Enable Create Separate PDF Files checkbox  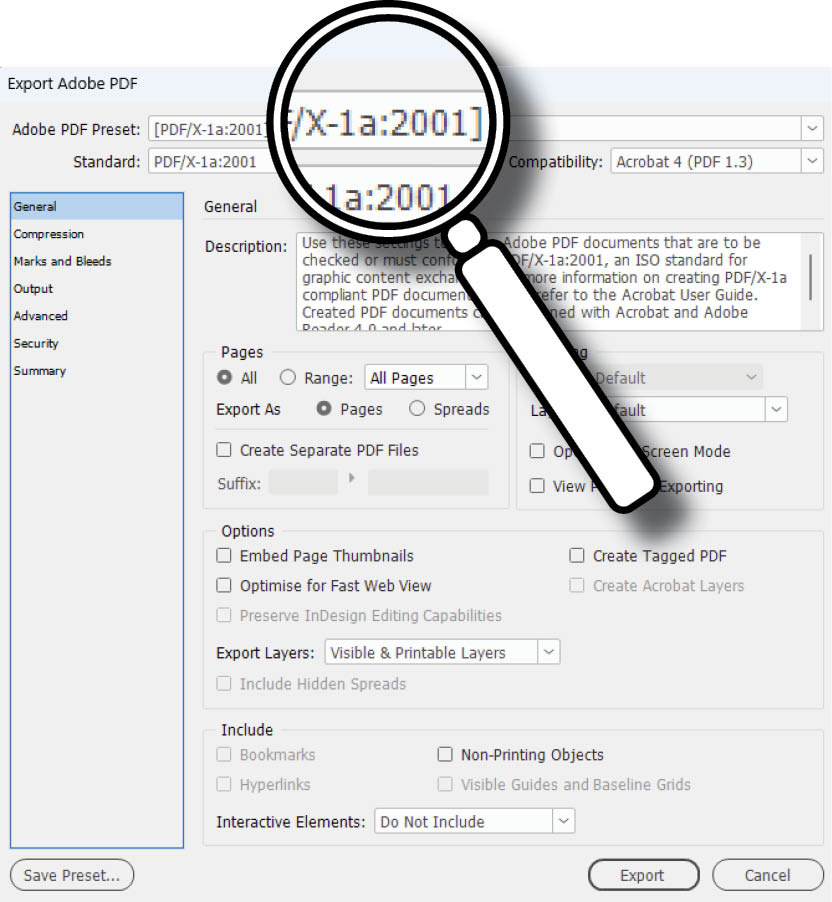(224, 449)
